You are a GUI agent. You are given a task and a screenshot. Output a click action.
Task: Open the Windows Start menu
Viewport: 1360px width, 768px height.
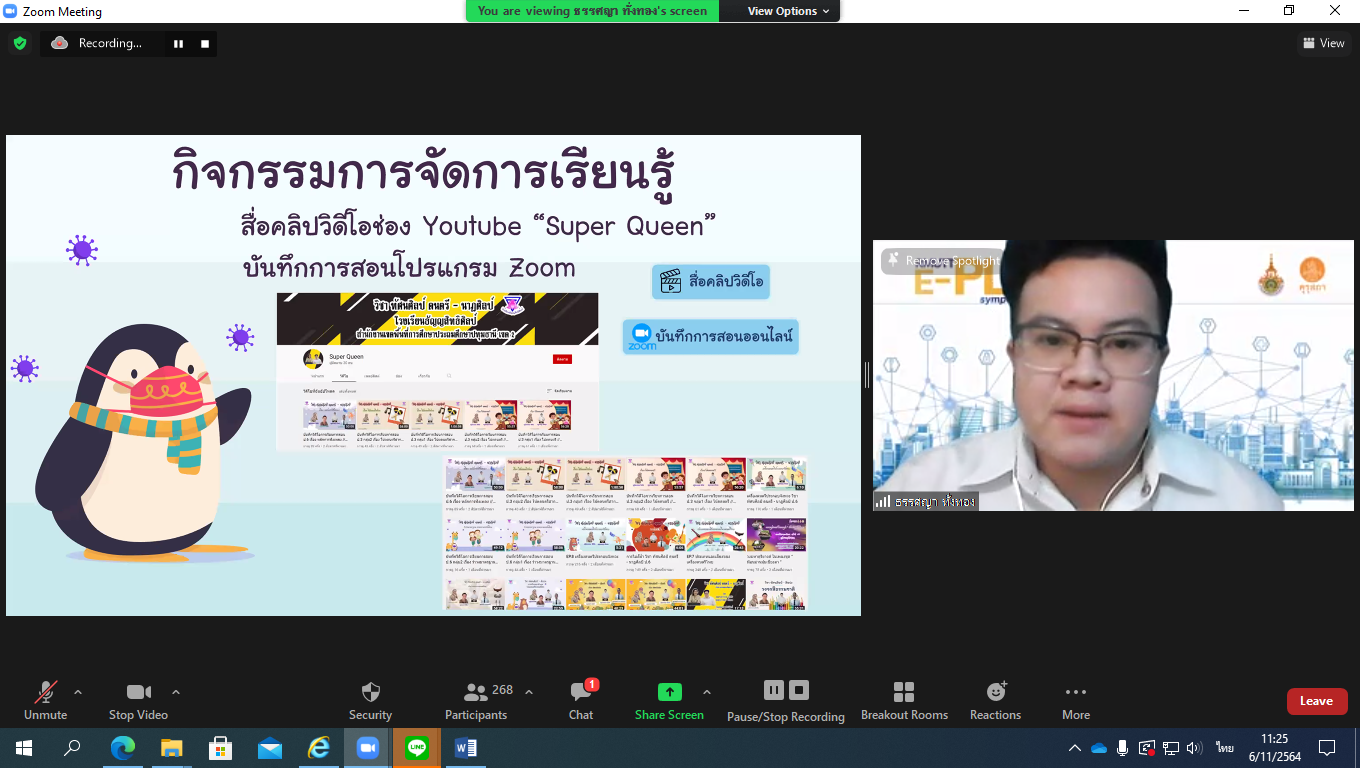[x=24, y=747]
